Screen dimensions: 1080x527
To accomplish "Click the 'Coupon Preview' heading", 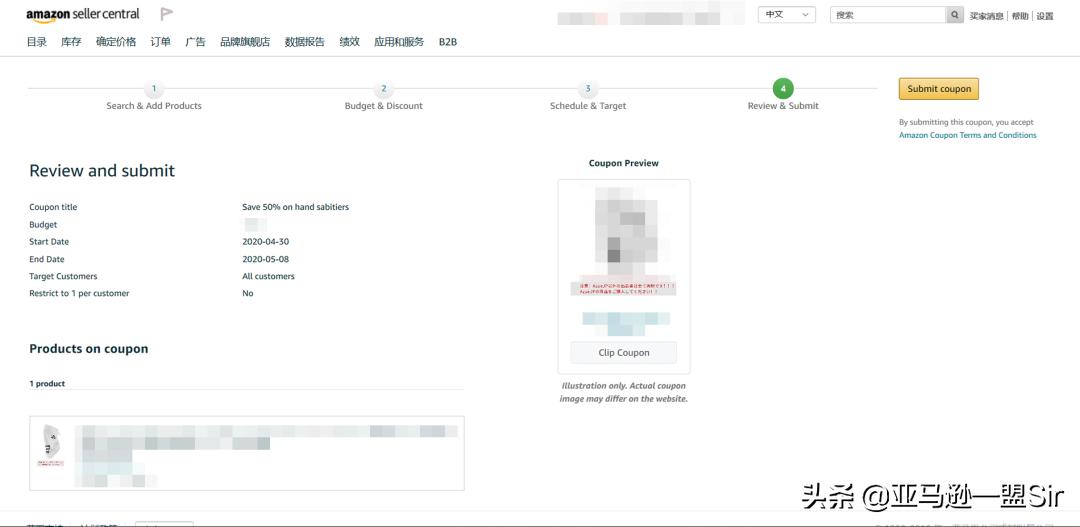I will pos(624,163).
